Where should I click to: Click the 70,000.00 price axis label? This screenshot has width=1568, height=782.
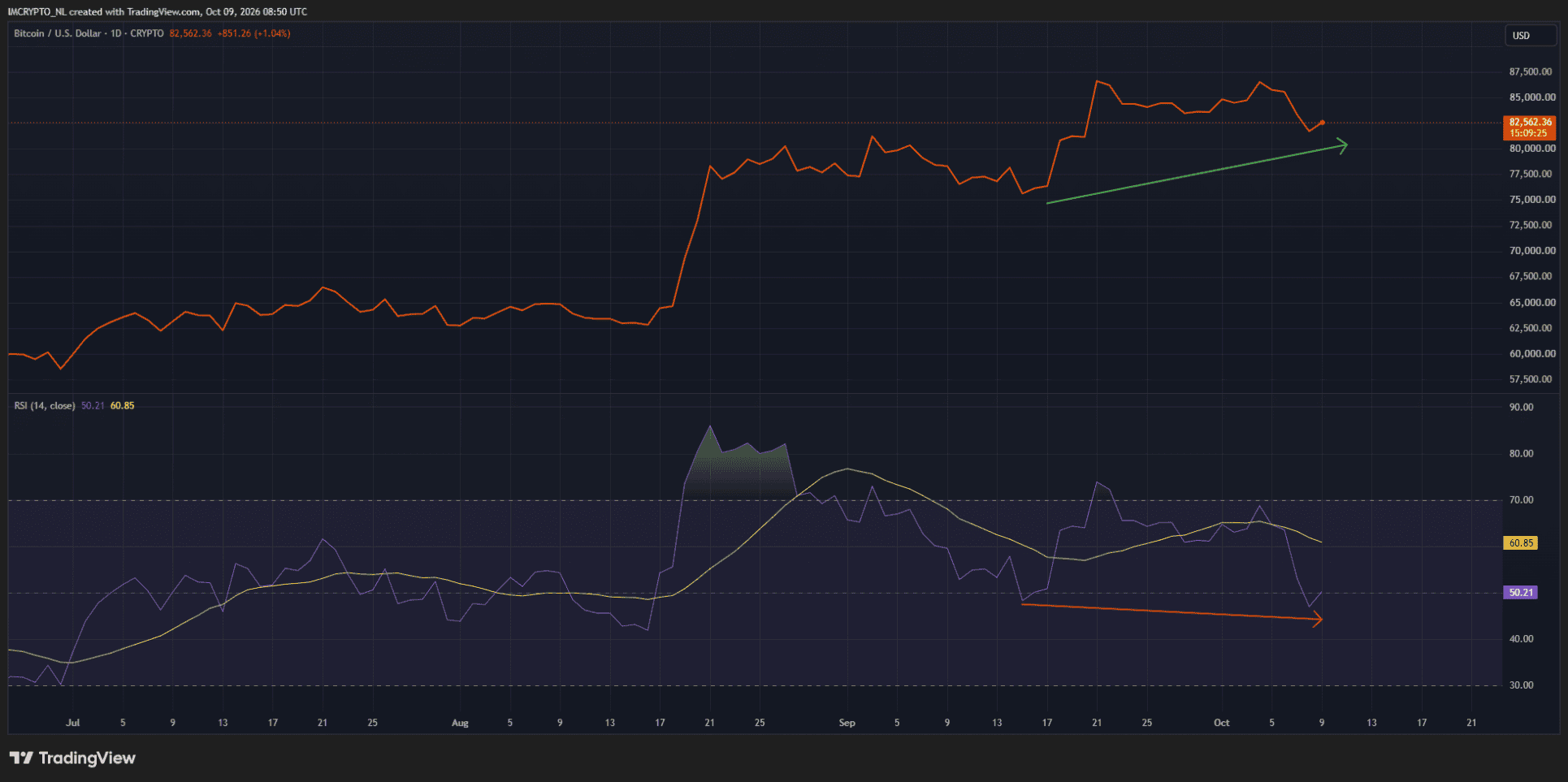(x=1532, y=251)
